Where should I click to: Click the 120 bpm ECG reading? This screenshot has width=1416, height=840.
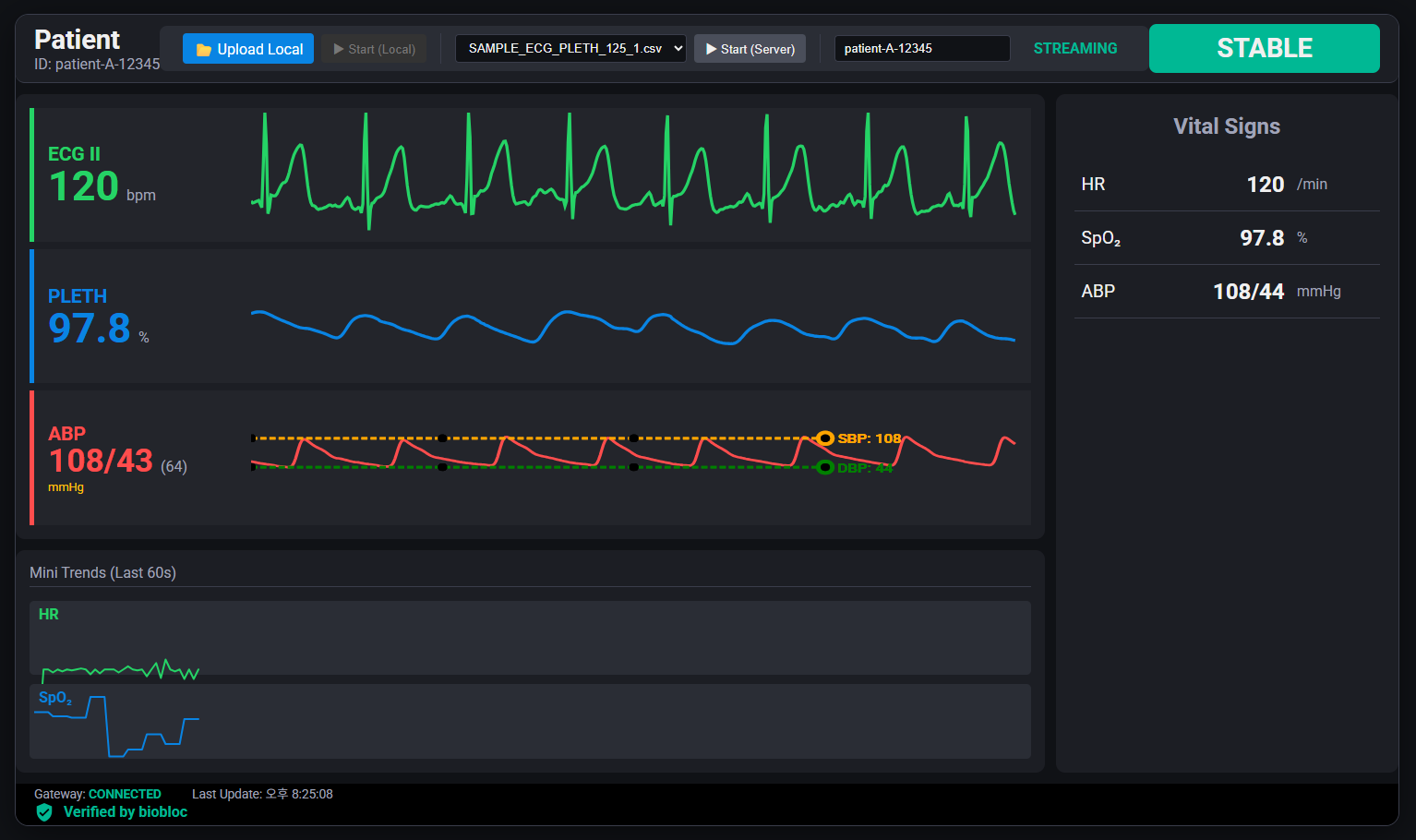pos(102,187)
